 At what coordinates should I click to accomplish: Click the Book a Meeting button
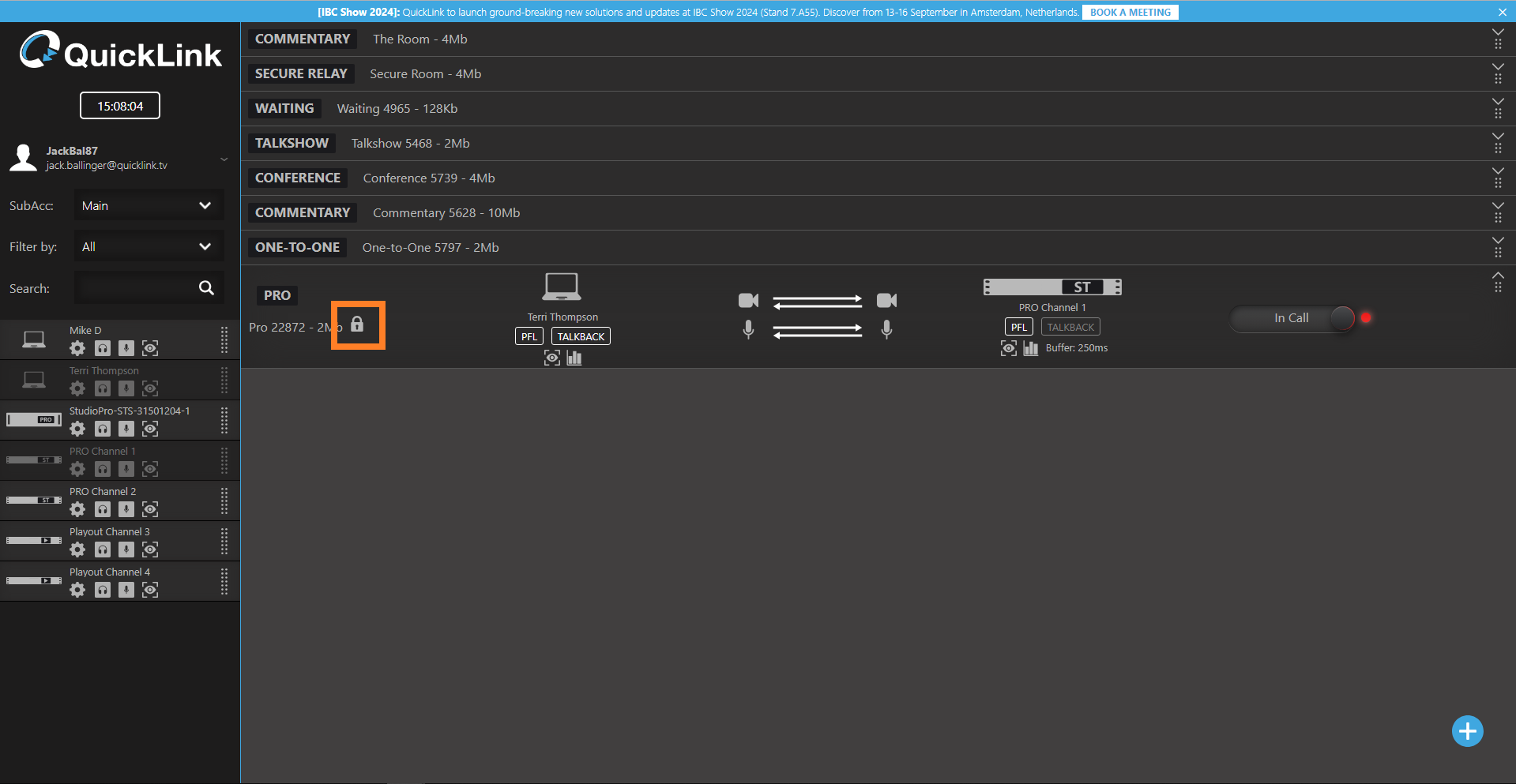pos(1130,13)
